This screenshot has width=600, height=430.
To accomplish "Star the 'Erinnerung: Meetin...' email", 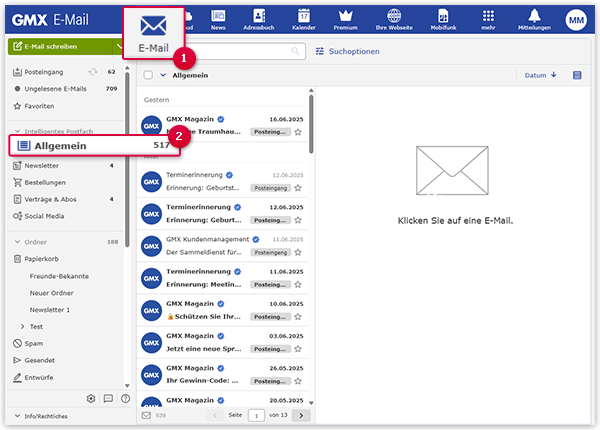I will click(x=298, y=284).
